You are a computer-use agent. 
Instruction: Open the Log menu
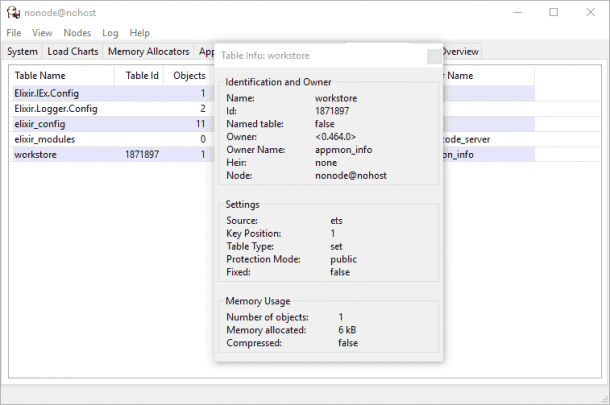[110, 33]
